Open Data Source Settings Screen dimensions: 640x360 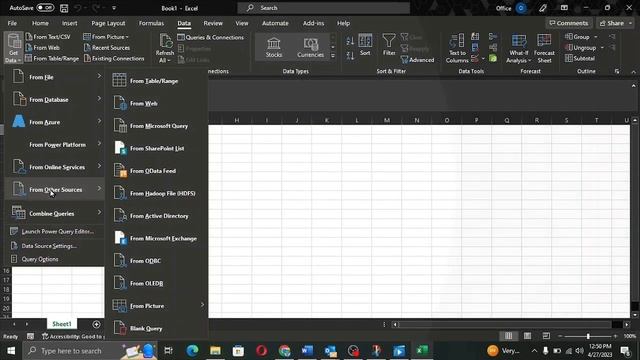tap(55, 246)
